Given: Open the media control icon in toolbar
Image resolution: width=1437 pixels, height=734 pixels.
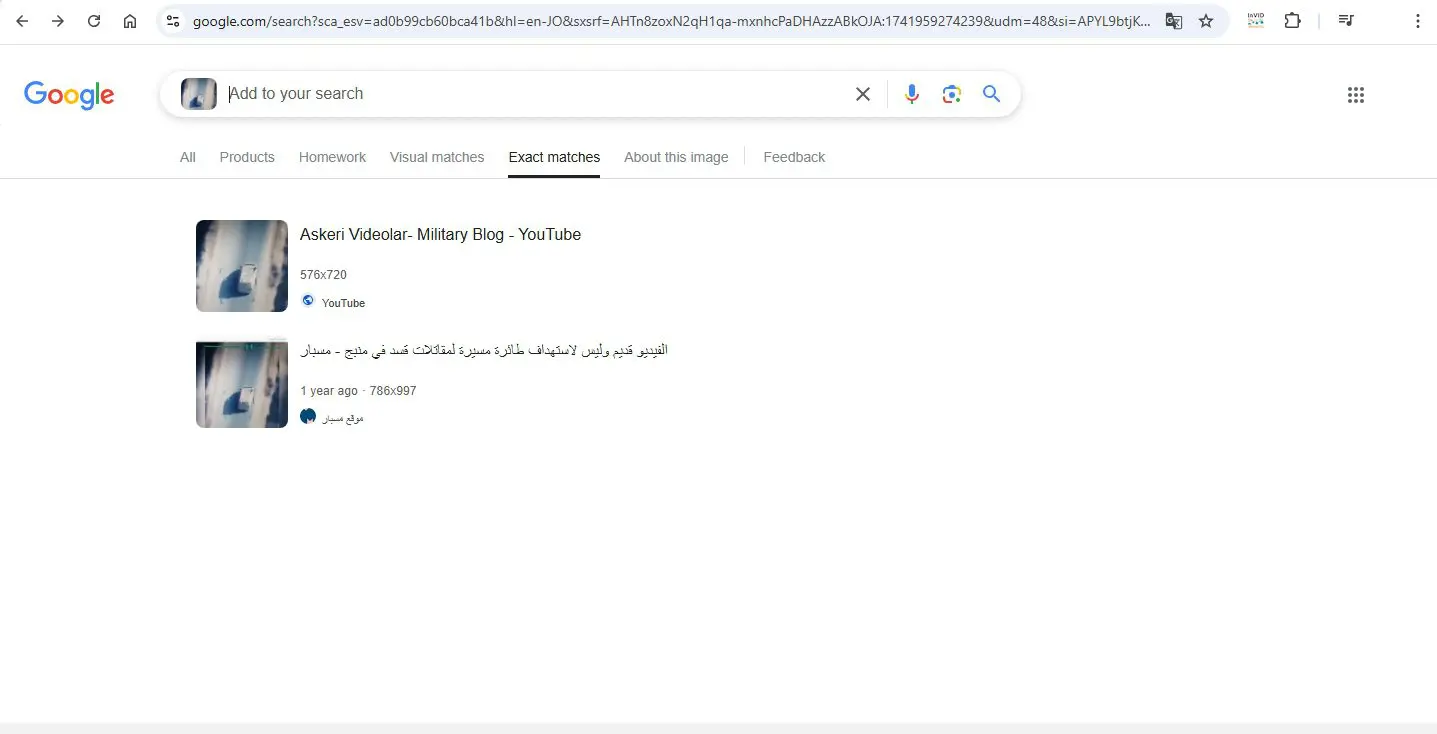Looking at the screenshot, I should tap(1346, 21).
